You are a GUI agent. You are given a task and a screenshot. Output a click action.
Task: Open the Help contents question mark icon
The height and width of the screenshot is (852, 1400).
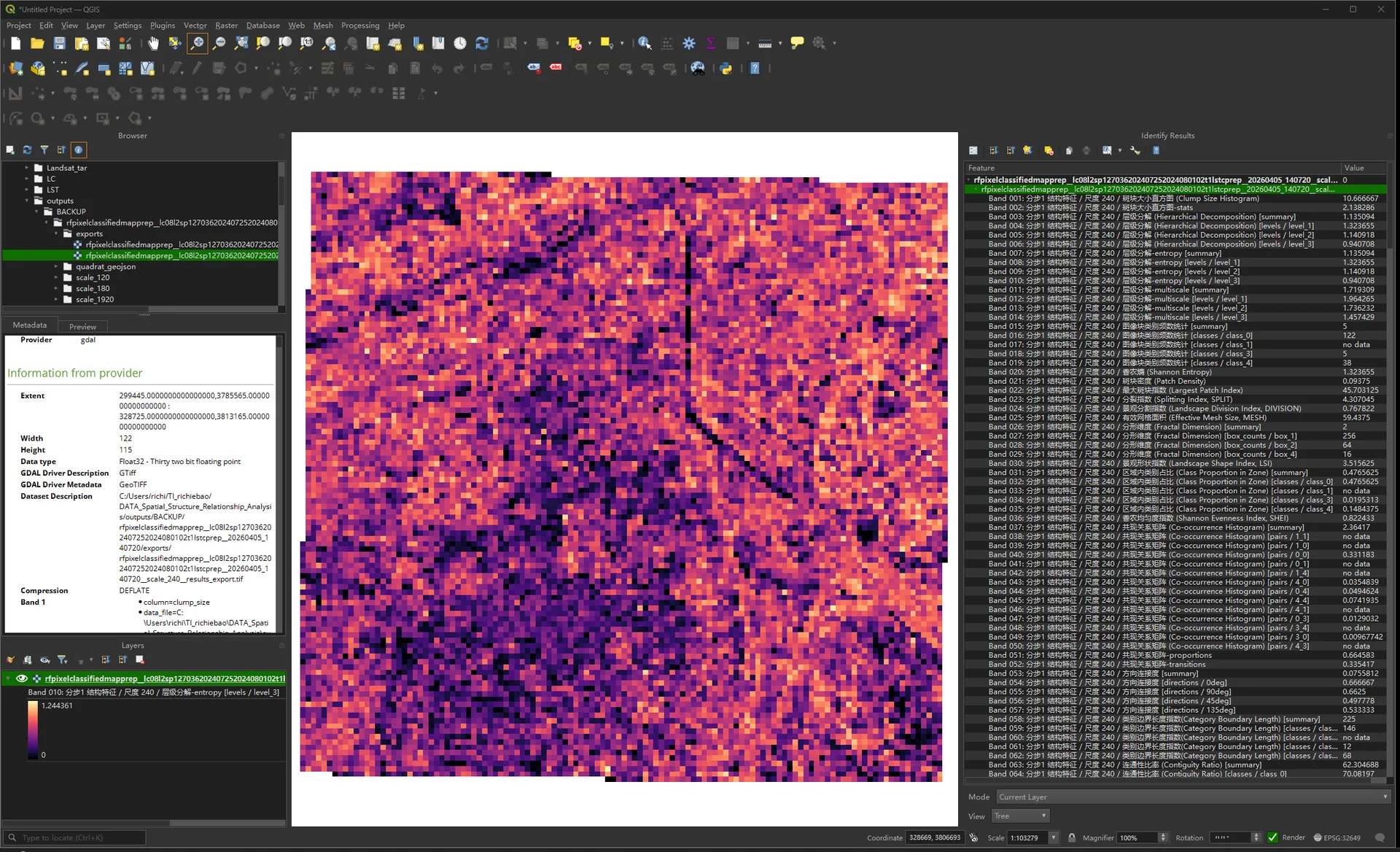click(x=755, y=69)
